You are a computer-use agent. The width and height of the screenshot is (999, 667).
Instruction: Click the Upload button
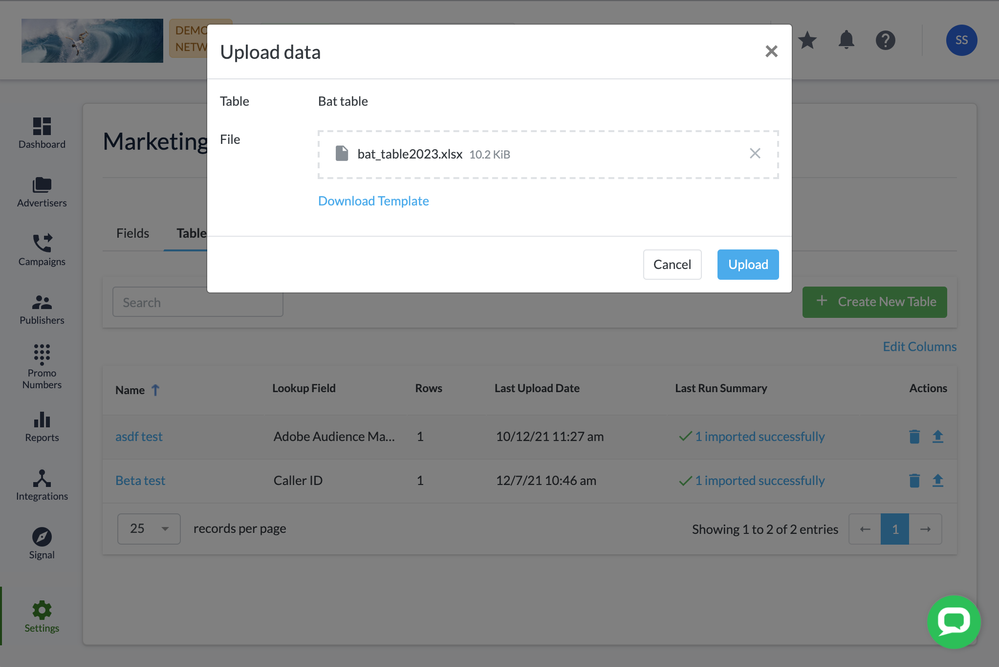coord(747,264)
